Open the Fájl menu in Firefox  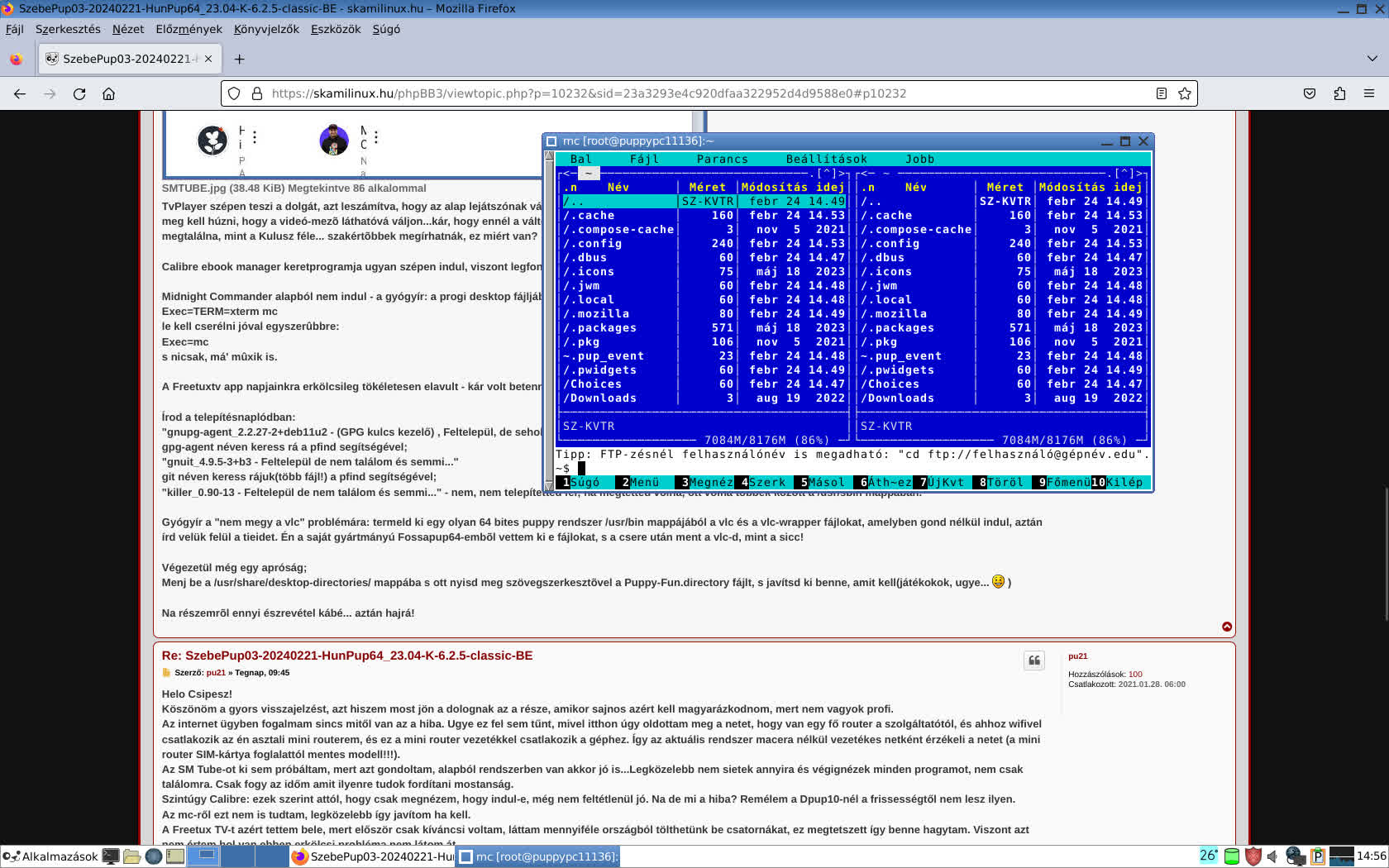pyautogui.click(x=15, y=29)
